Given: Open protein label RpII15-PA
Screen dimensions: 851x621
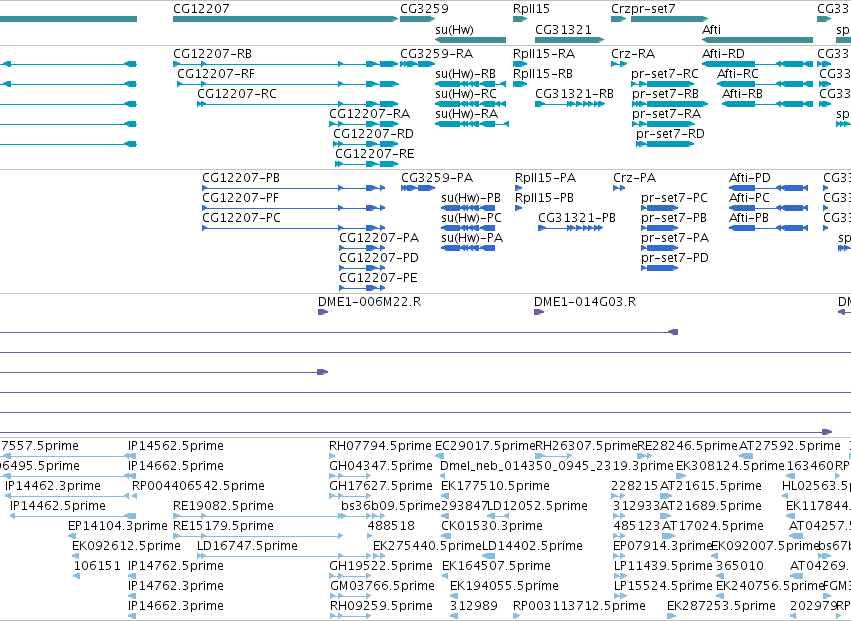Looking at the screenshot, I should tap(546, 178).
